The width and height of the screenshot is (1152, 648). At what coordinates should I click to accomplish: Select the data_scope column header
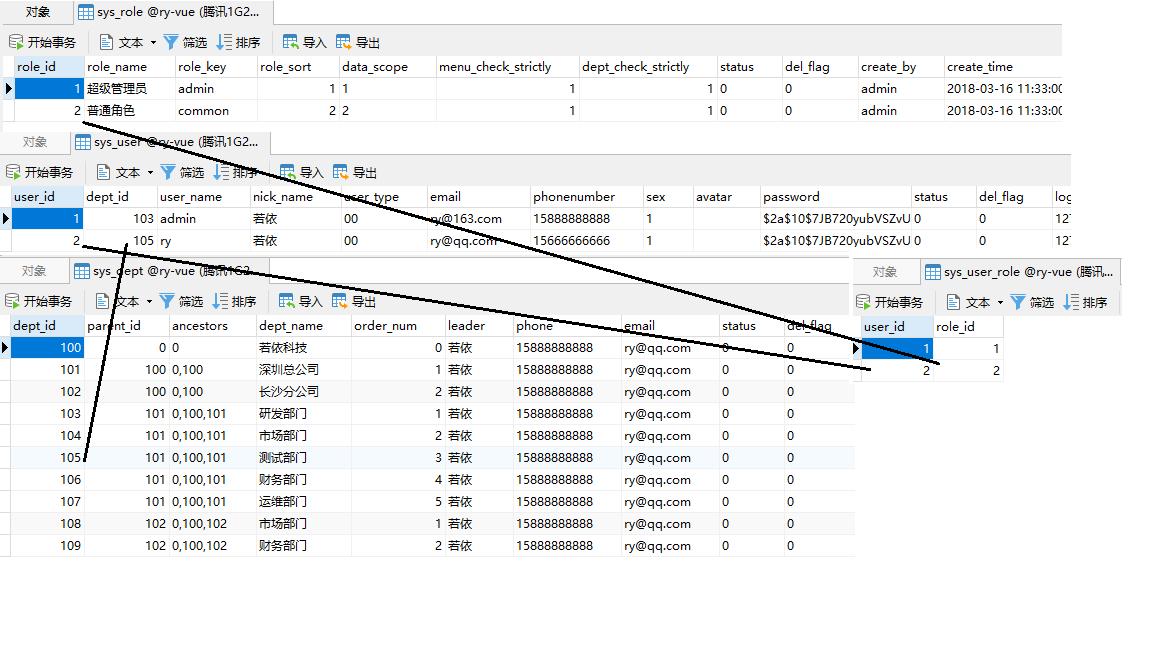[388, 67]
